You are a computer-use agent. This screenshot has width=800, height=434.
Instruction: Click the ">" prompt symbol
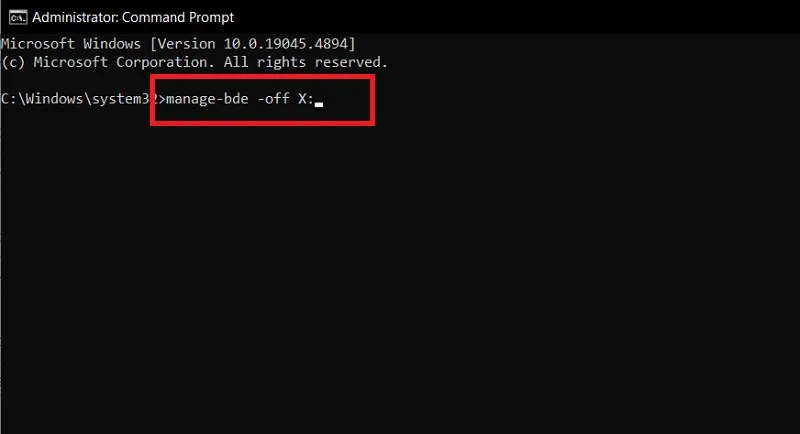click(162, 99)
